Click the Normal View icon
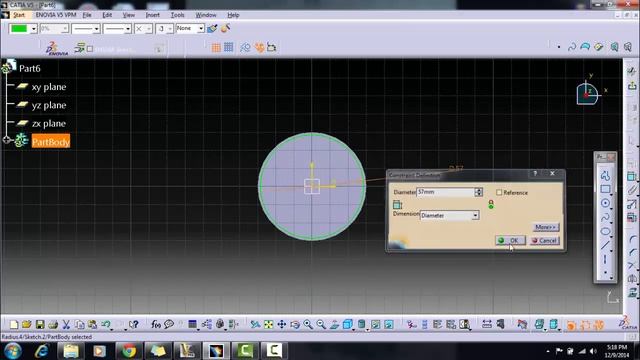 click(334, 324)
